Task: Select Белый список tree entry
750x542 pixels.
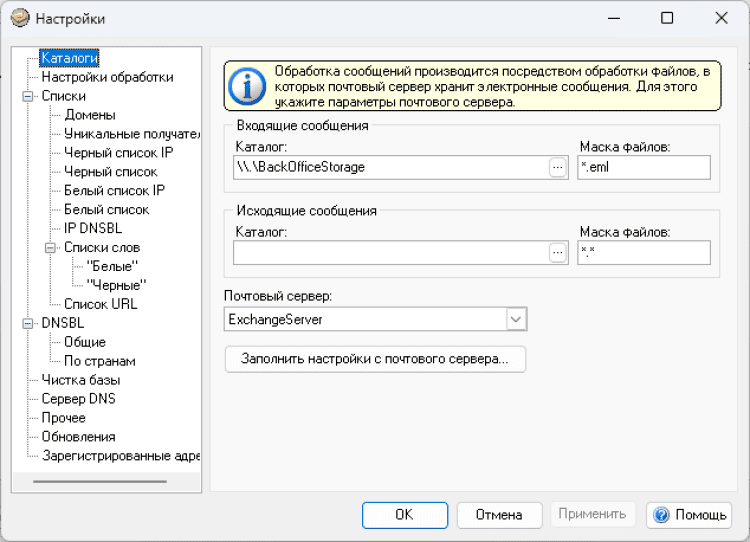Action: coord(106,210)
